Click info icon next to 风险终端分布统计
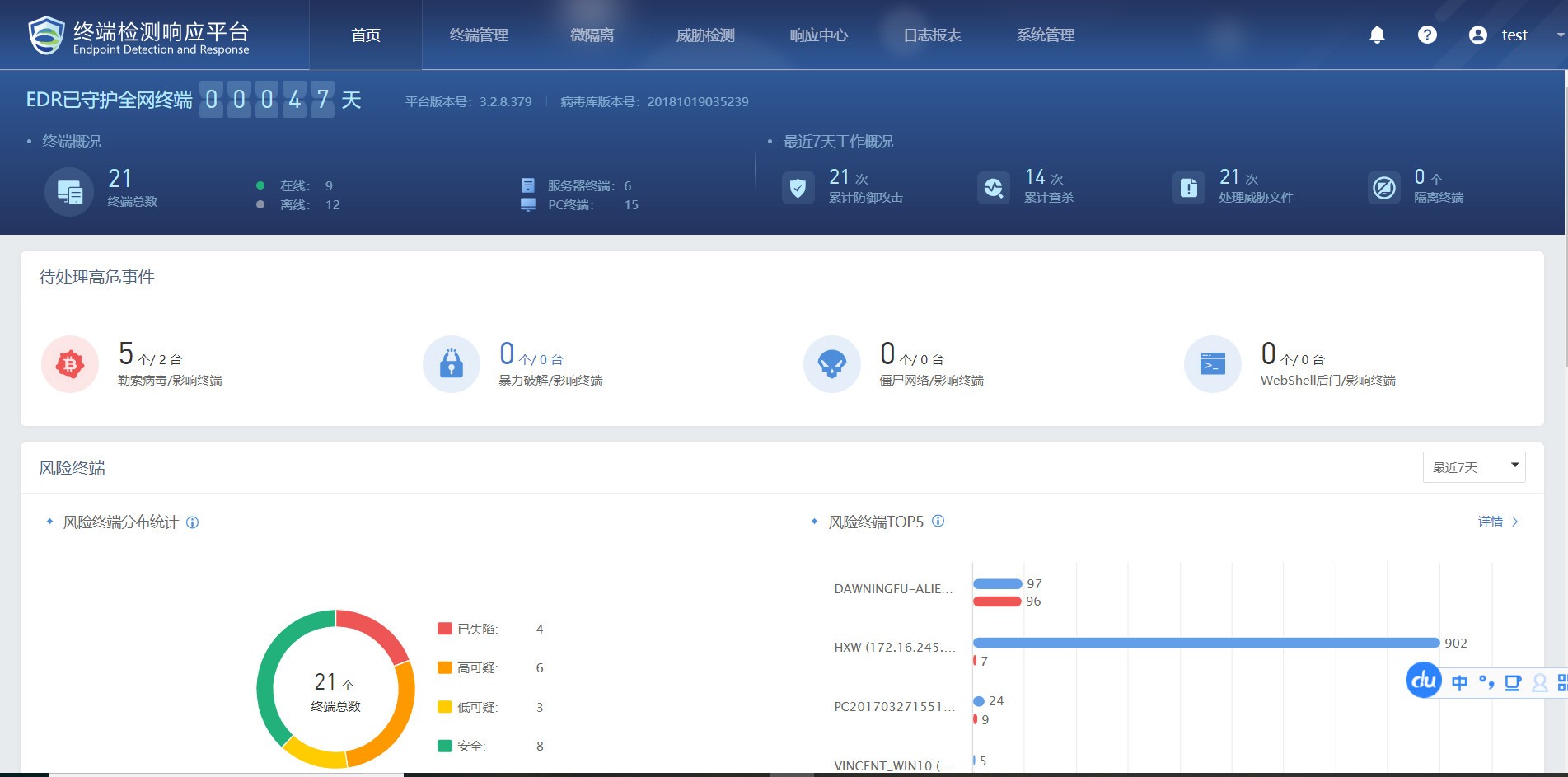This screenshot has width=1568, height=777. point(192,522)
